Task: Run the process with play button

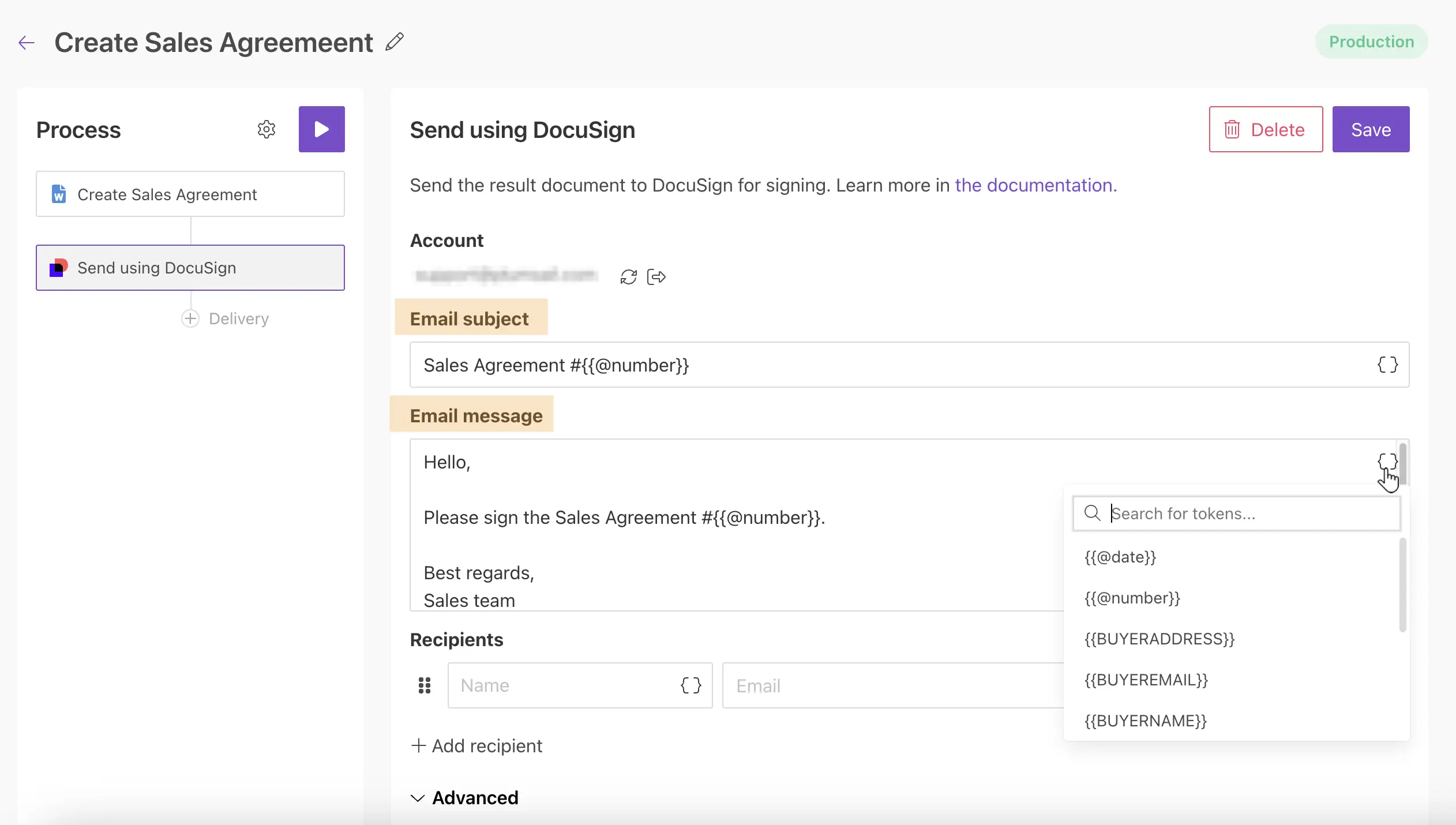Action: (321, 129)
